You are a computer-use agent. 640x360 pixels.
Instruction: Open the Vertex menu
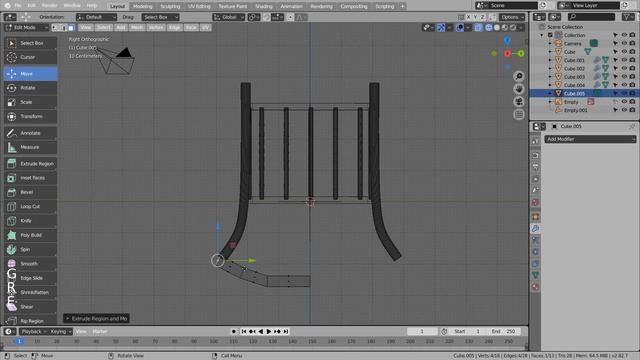click(156, 27)
